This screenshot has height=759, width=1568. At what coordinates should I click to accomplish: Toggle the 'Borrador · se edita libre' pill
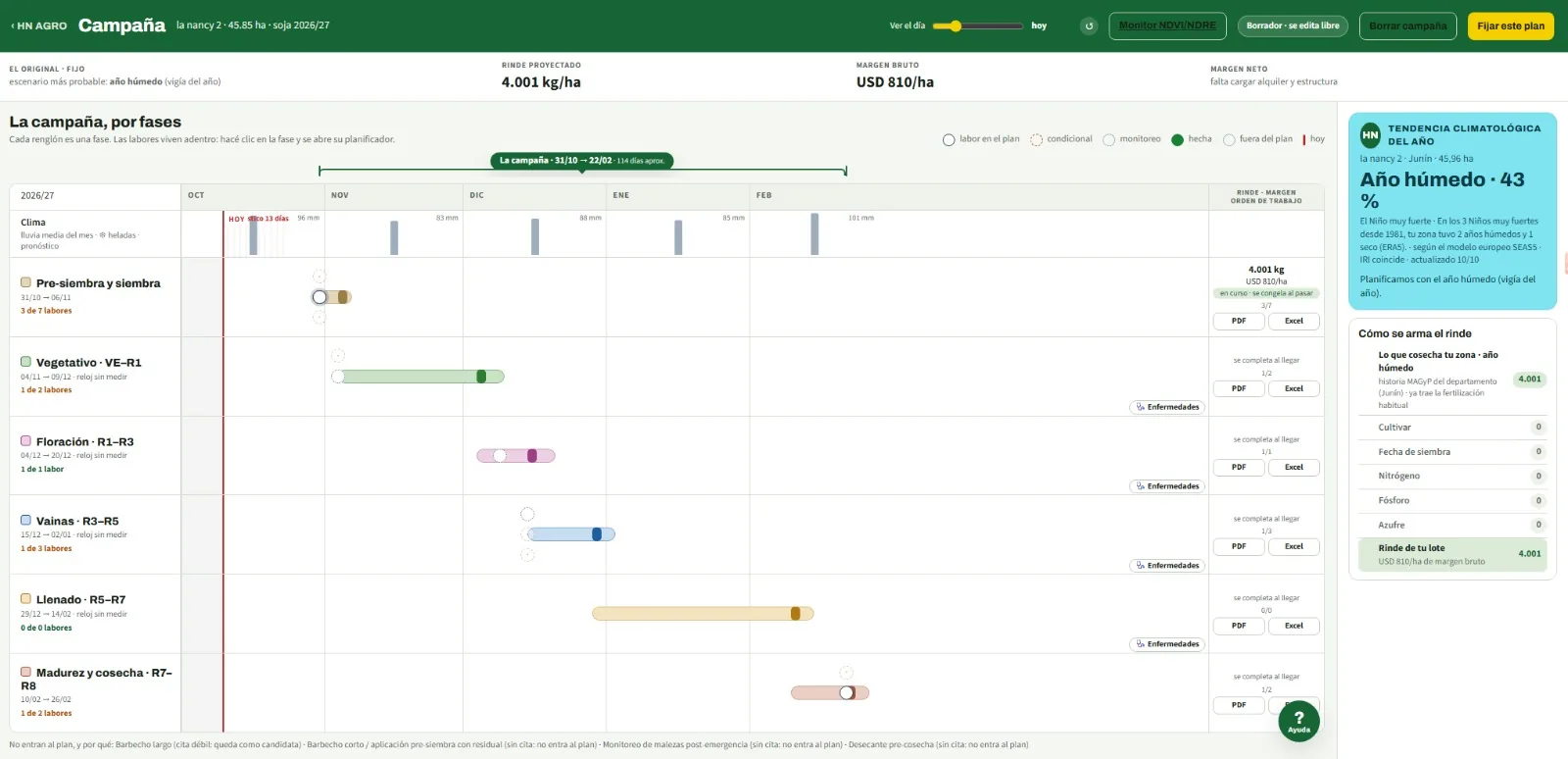[x=1293, y=26]
